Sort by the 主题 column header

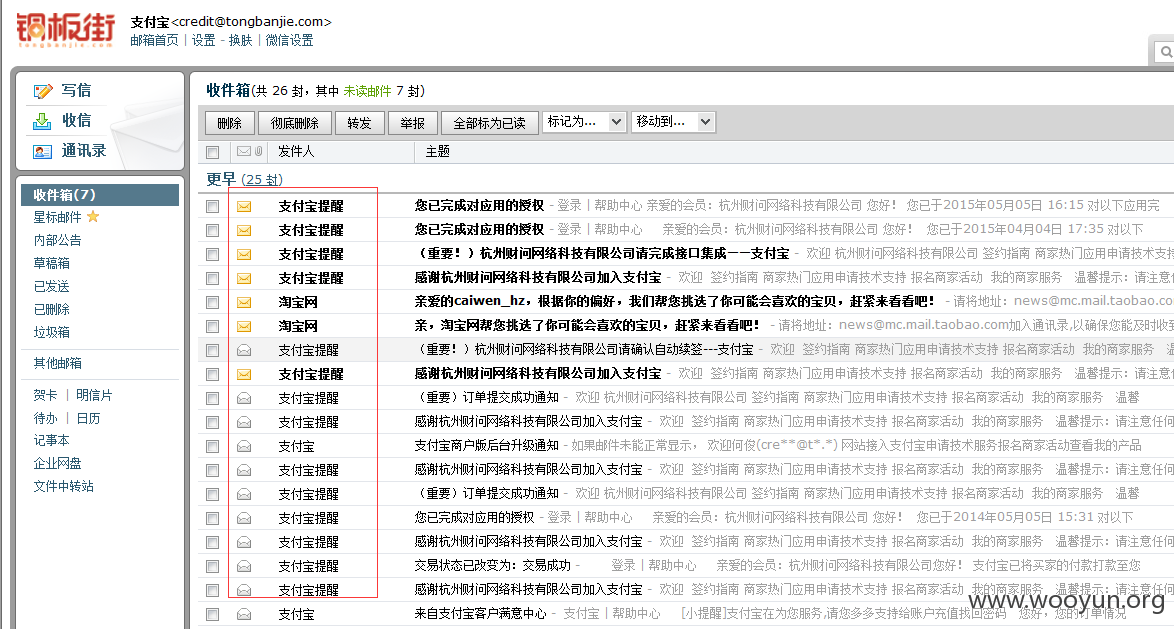pos(437,151)
